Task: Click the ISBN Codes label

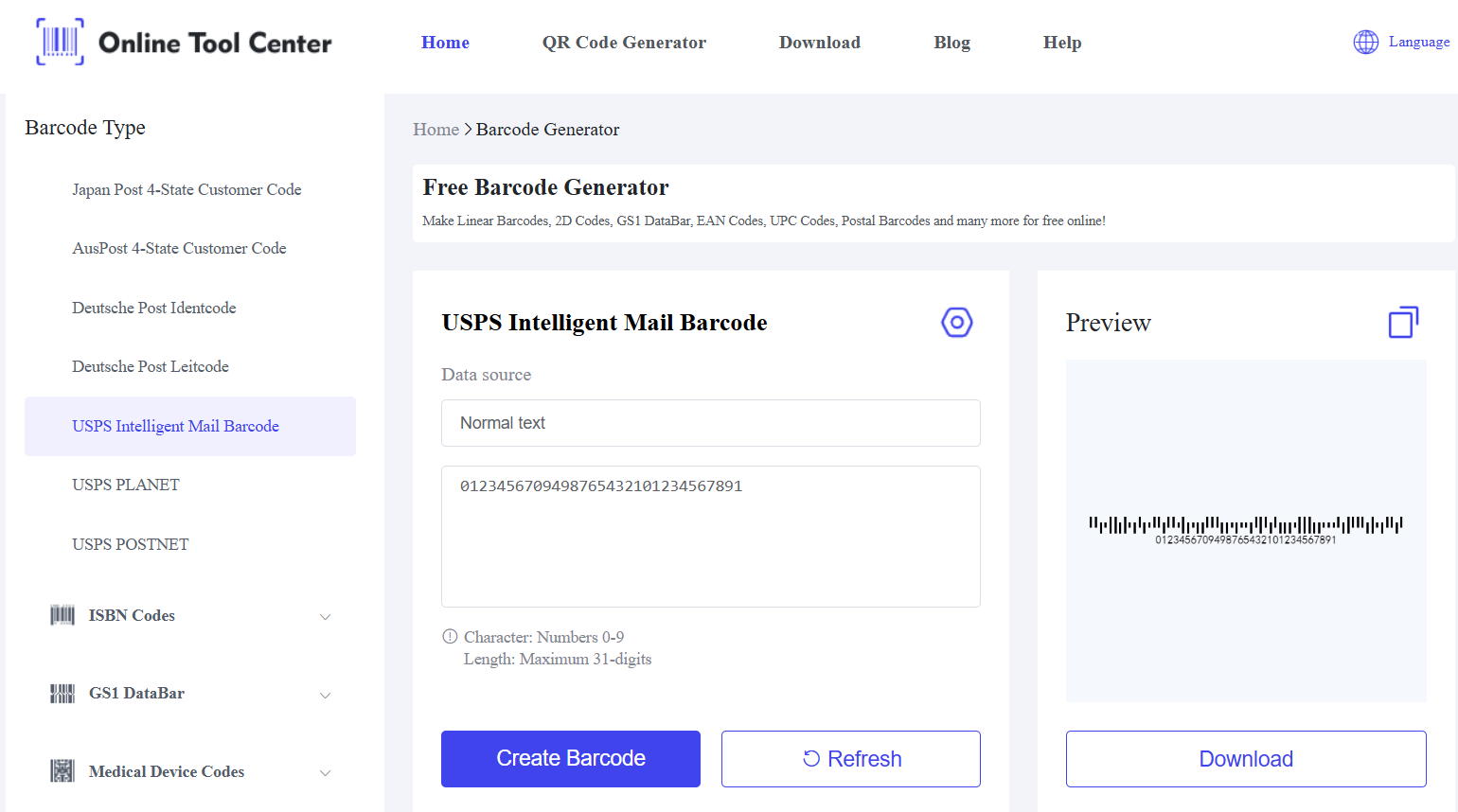Action: (x=132, y=615)
